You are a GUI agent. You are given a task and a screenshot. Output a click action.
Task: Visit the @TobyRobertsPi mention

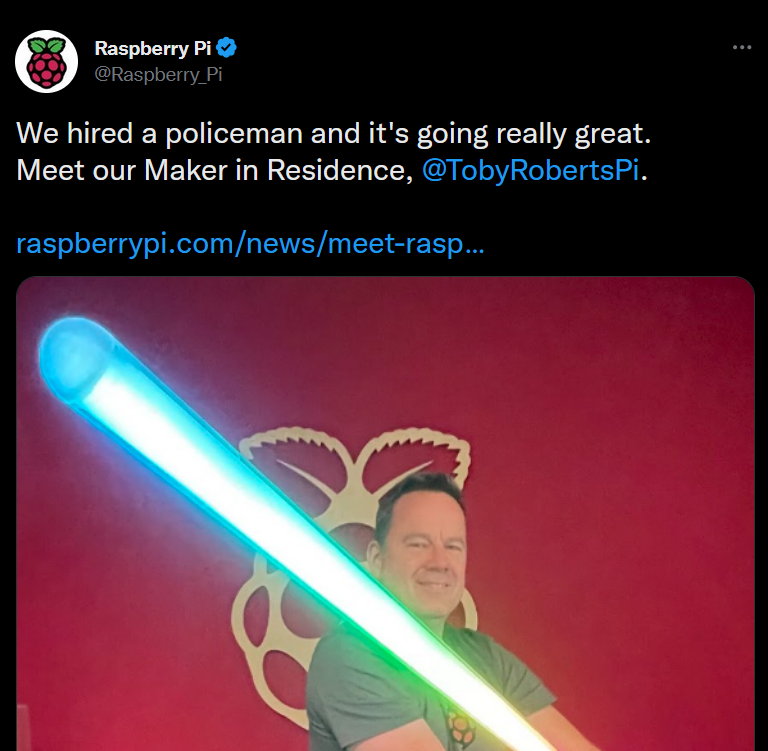530,170
